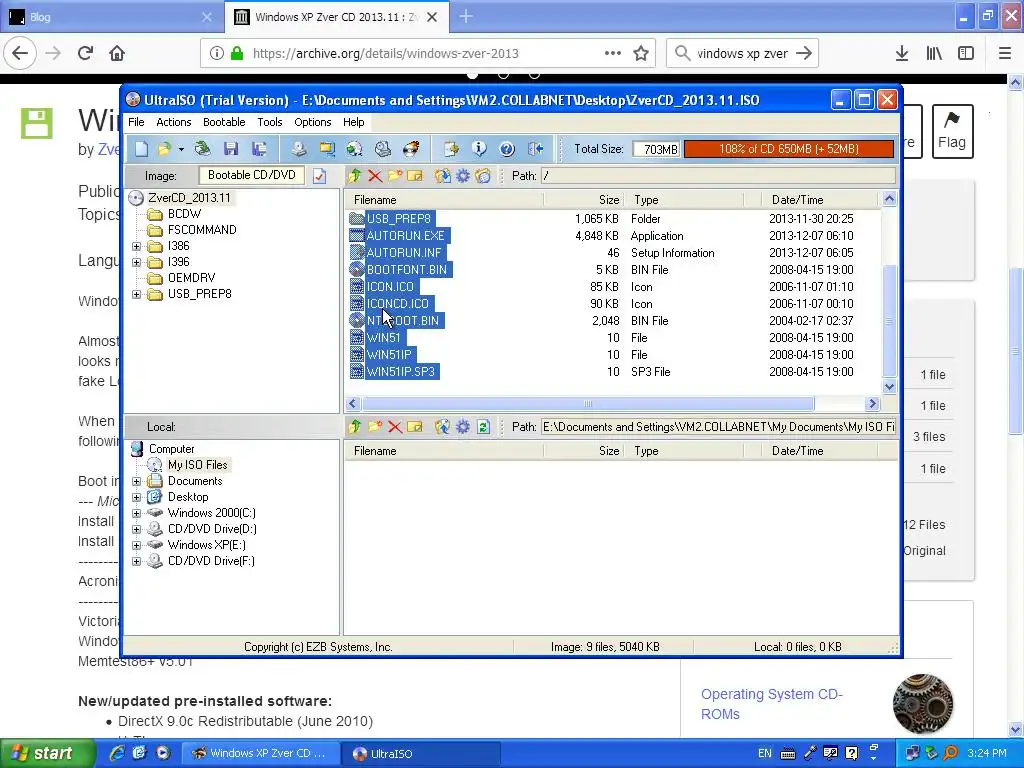
Task: Open the recent files dropdown arrow beside Open
Action: (x=181, y=149)
